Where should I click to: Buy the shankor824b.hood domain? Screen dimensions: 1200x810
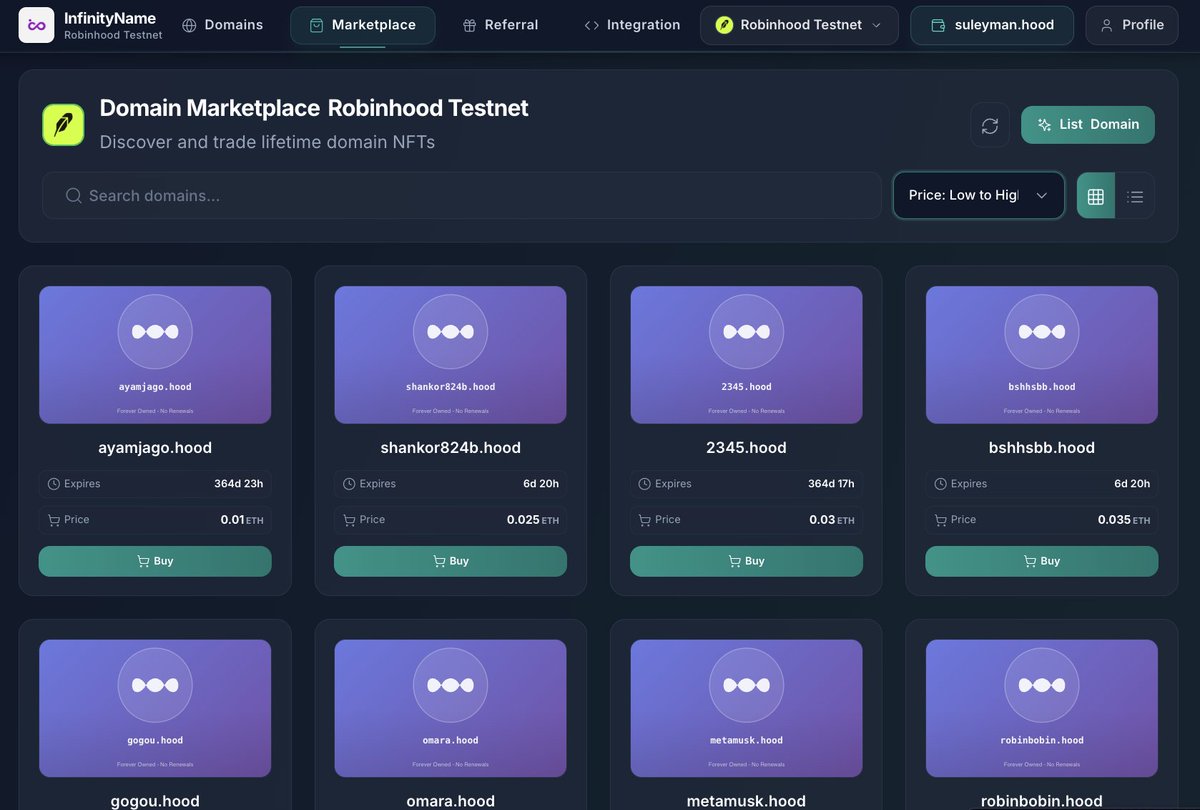[x=450, y=561]
